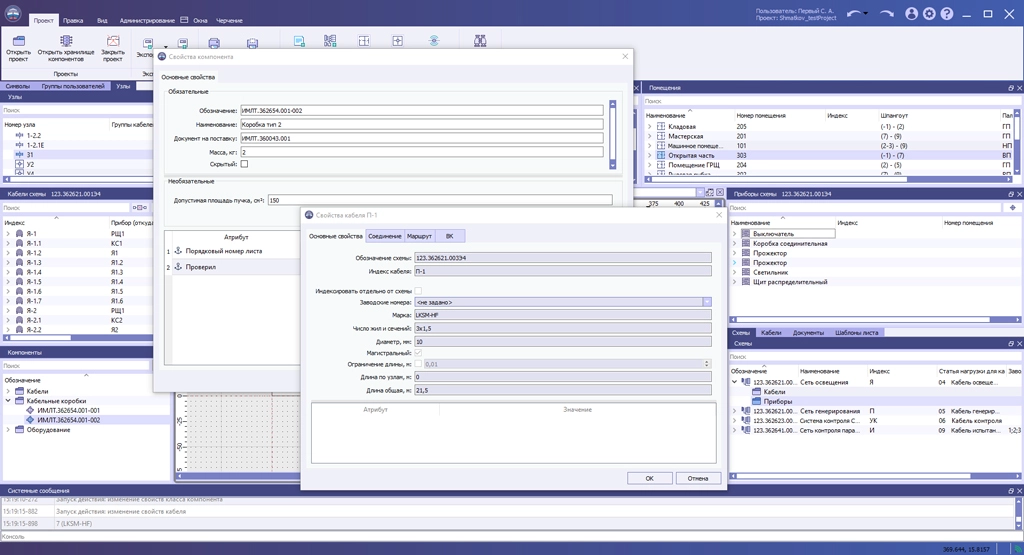The image size is (1024, 555).
Task: Click the Закрыть проект toolbar icon
Action: pyautogui.click(x=113, y=41)
